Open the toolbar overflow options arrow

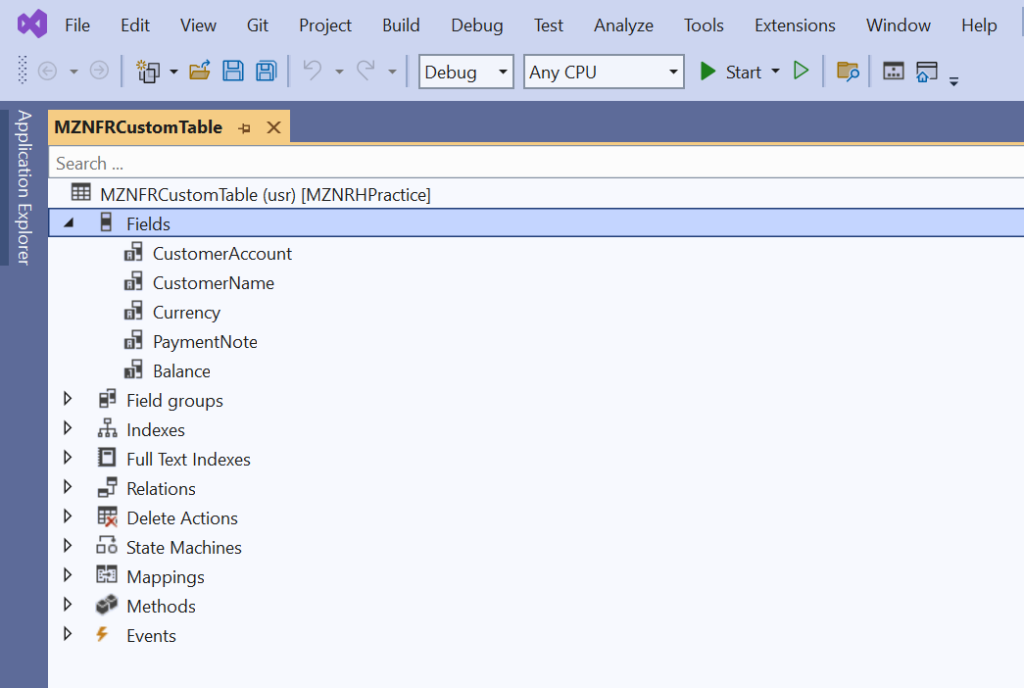[x=954, y=82]
